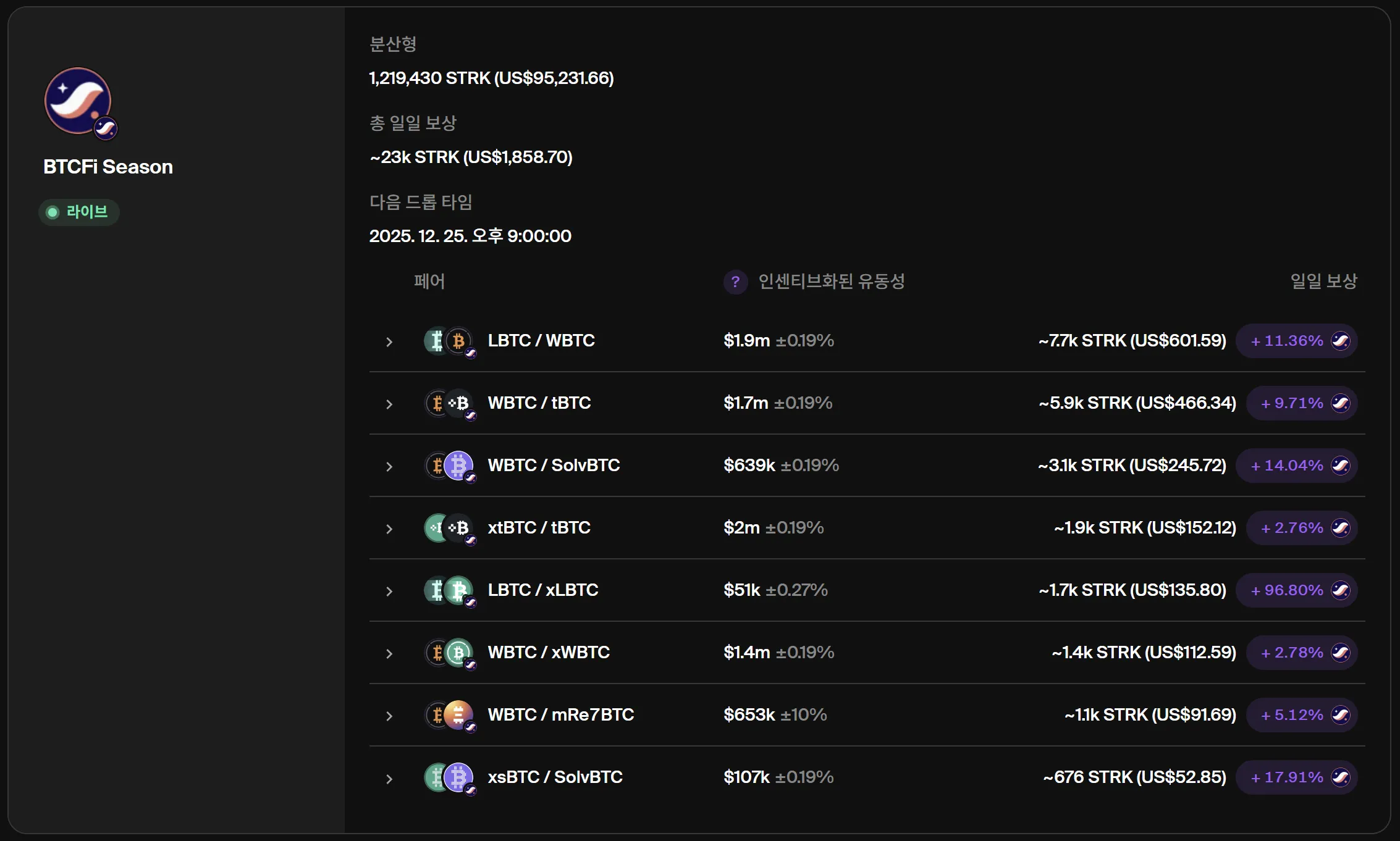The width and height of the screenshot is (1400, 841).
Task: Click the WBTC / tBTC token pair icon
Action: coord(449,403)
